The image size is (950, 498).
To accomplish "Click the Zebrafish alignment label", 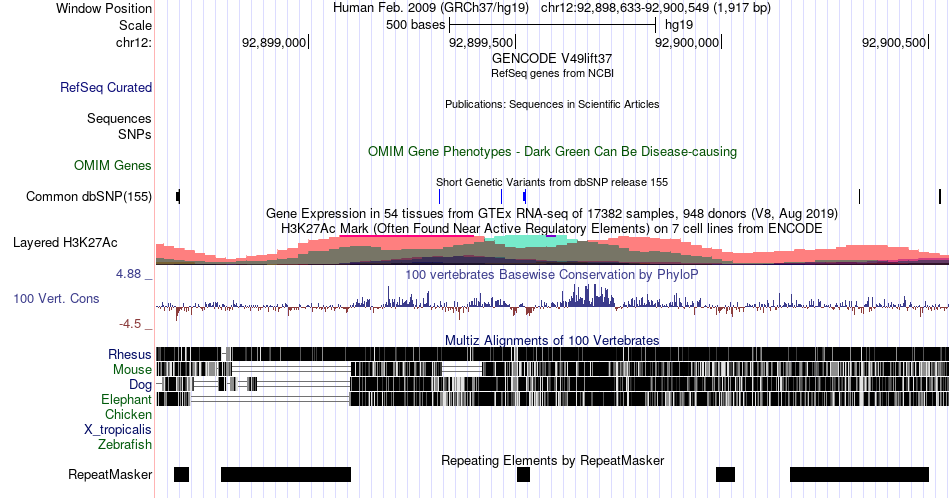I will tap(125, 444).
